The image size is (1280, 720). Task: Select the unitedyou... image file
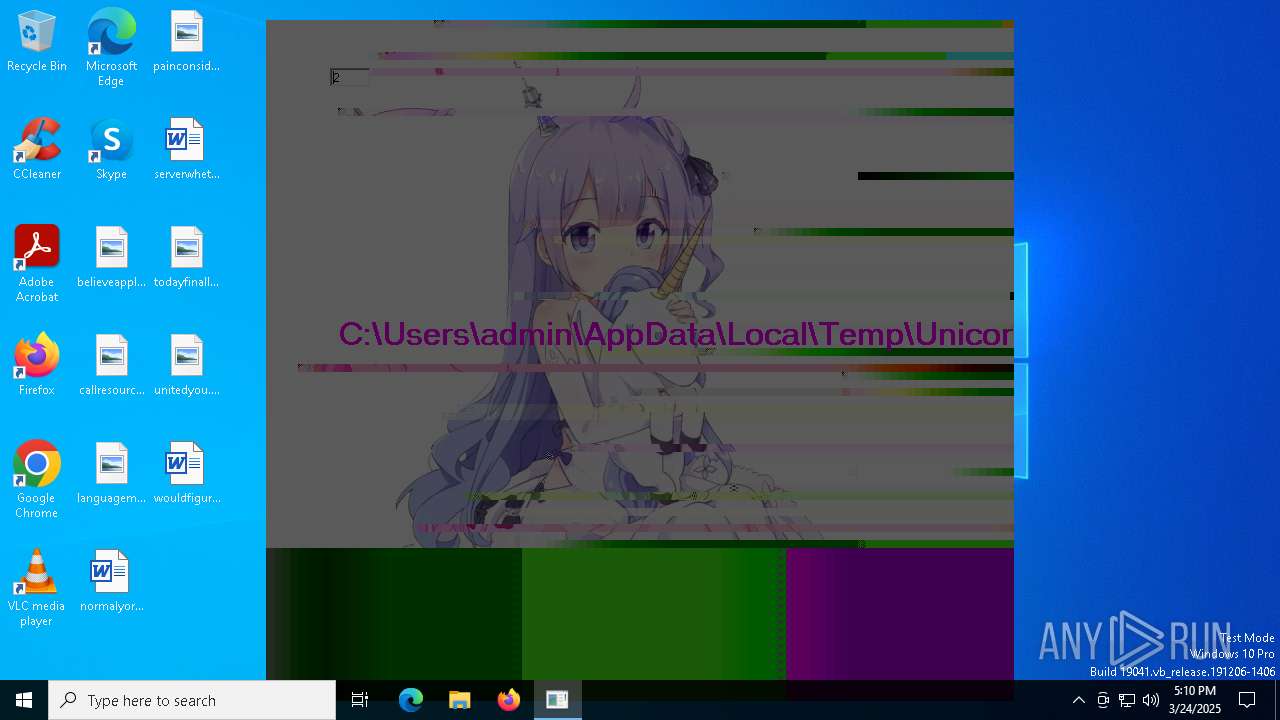coord(186,366)
